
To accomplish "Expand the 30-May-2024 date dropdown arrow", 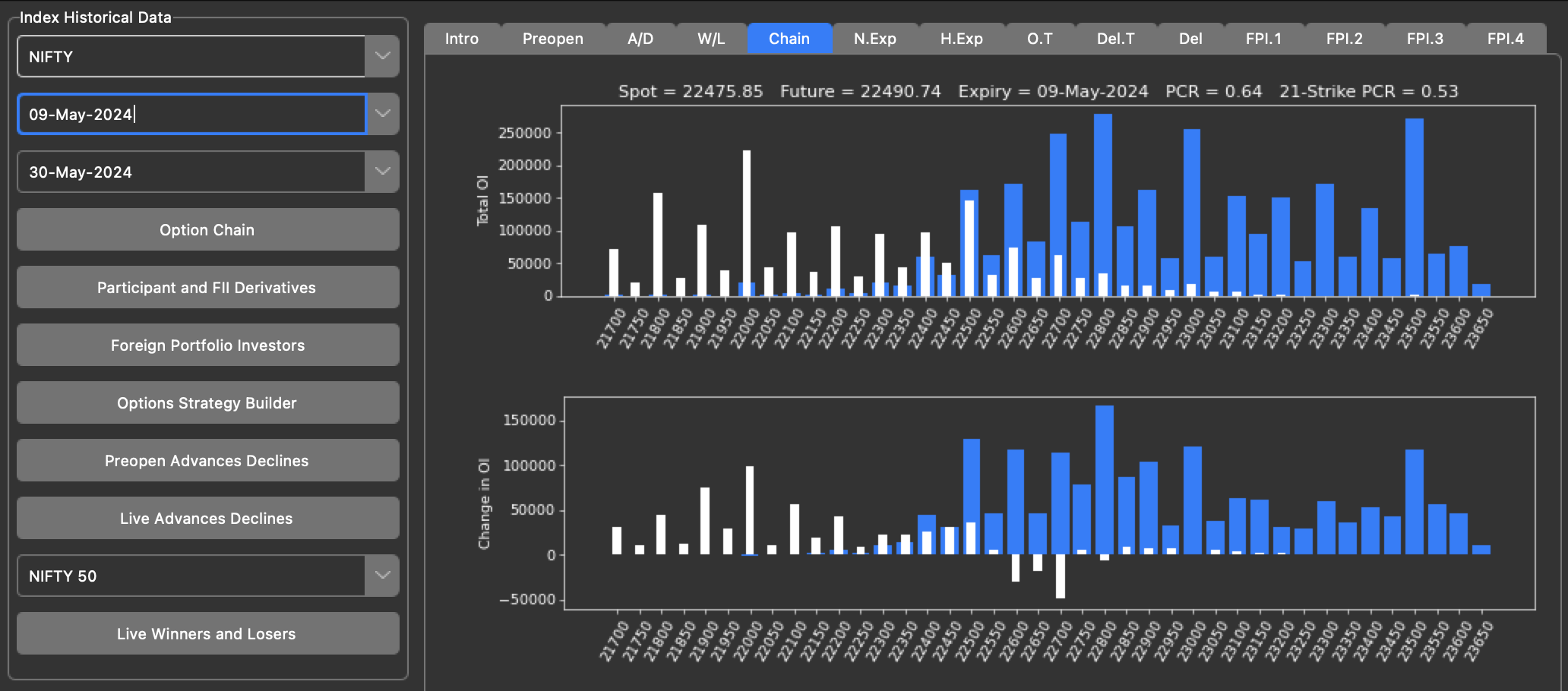I will [382, 172].
